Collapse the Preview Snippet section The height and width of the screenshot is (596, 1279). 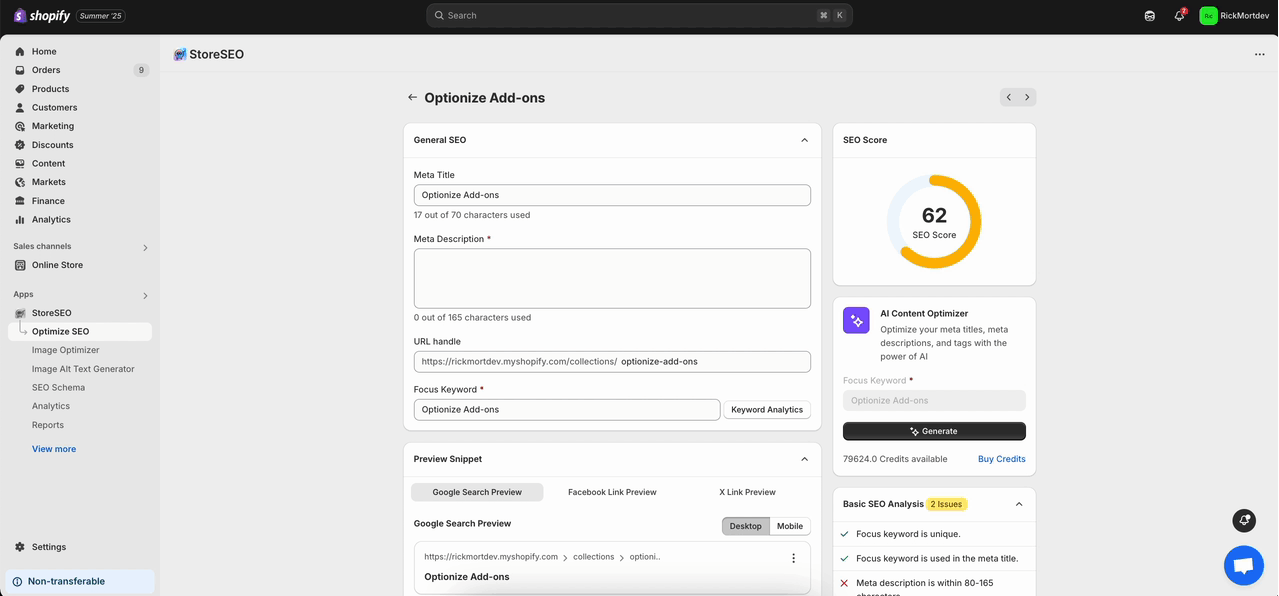[x=804, y=459]
